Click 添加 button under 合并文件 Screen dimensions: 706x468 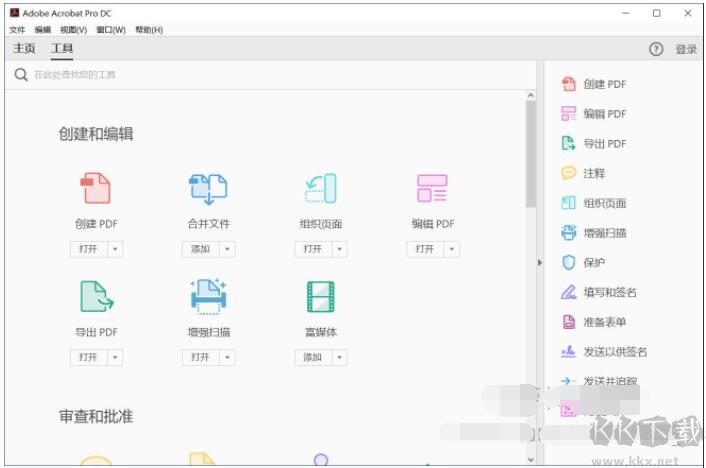[201, 249]
